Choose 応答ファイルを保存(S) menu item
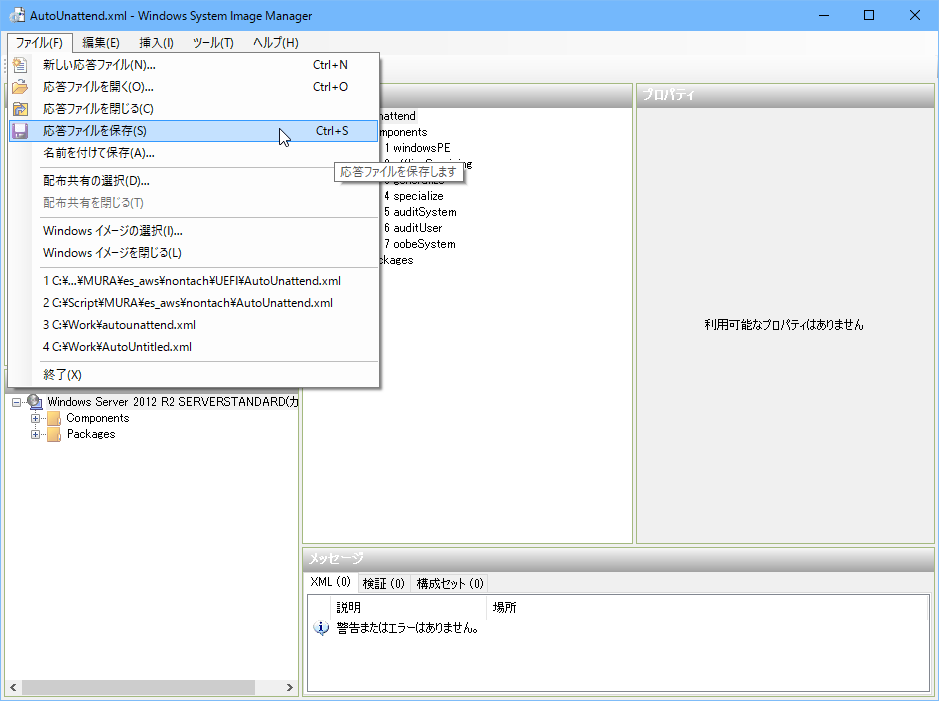The image size is (939, 701). 193,131
